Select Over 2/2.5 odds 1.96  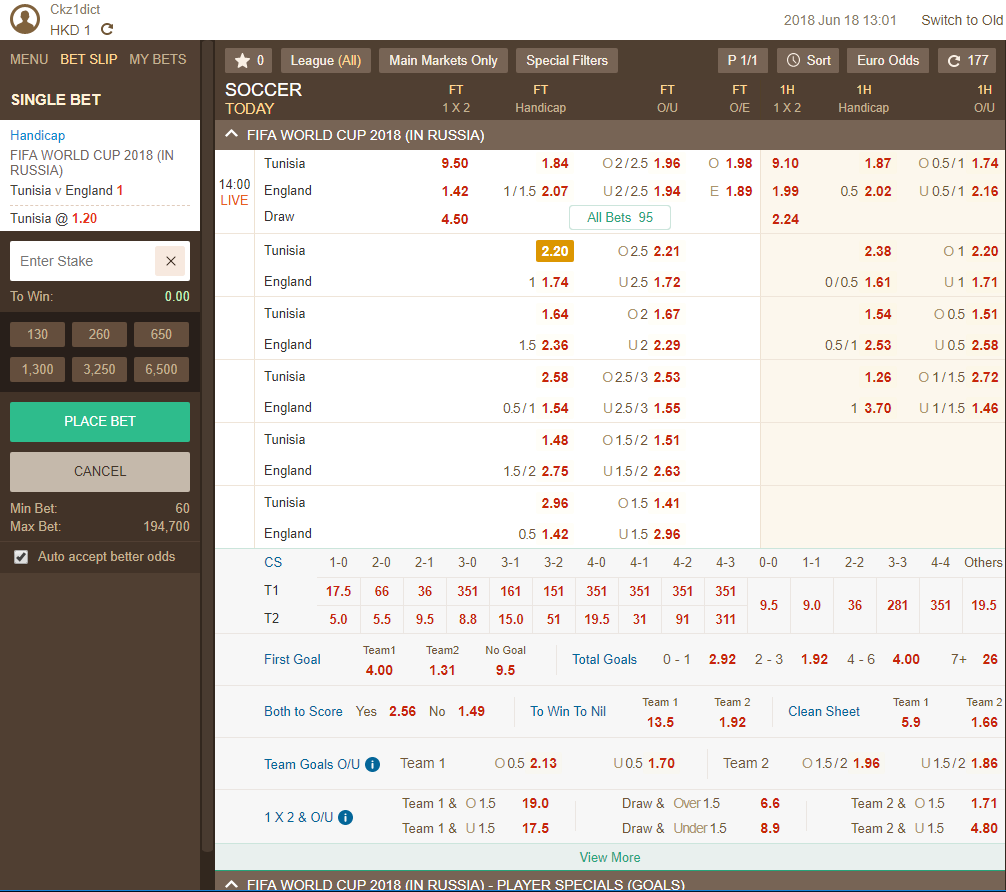[667, 164]
